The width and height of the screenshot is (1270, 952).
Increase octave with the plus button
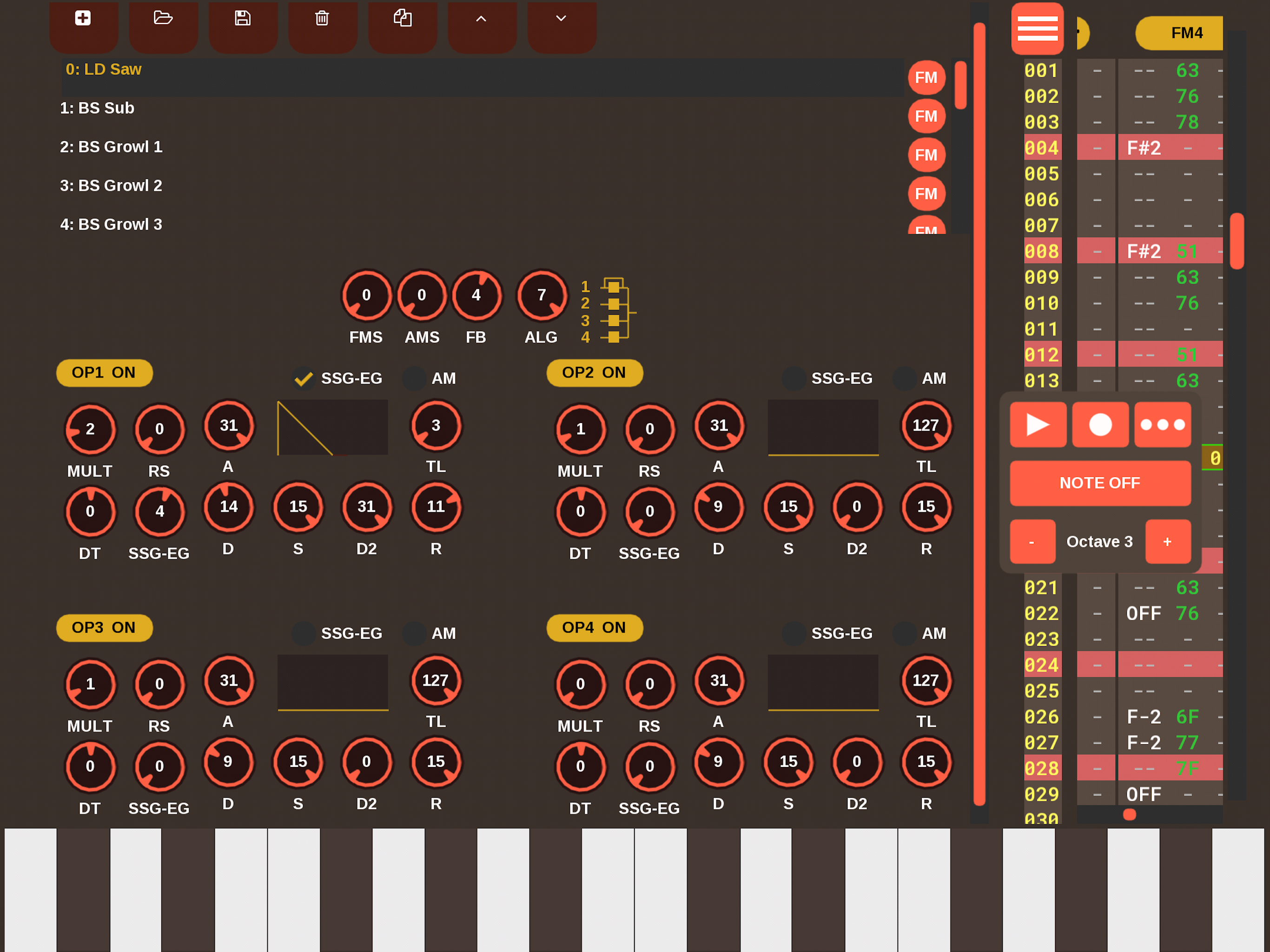click(1167, 542)
